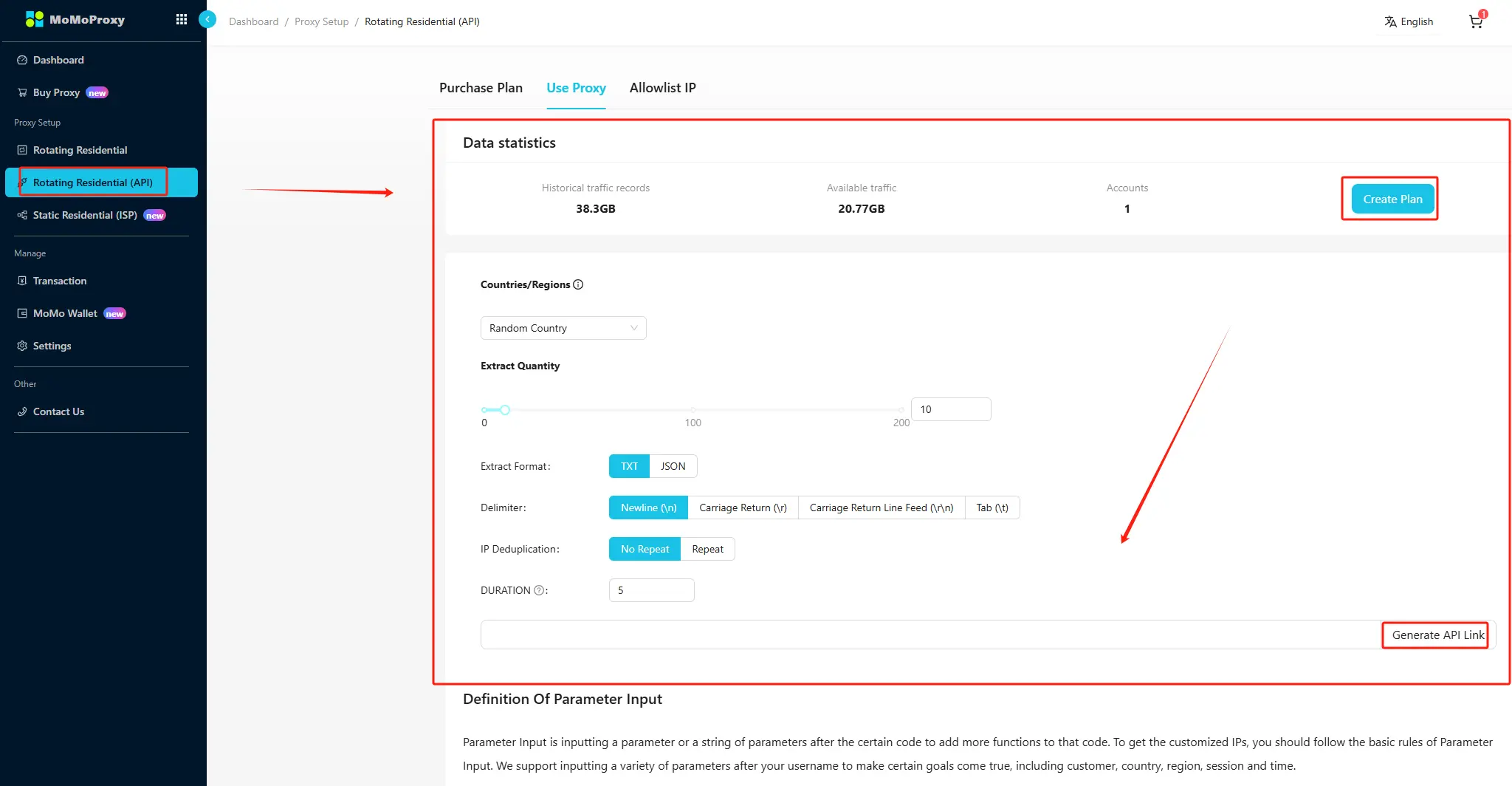Click the language translate icon
The image size is (1512, 786).
click(x=1390, y=21)
